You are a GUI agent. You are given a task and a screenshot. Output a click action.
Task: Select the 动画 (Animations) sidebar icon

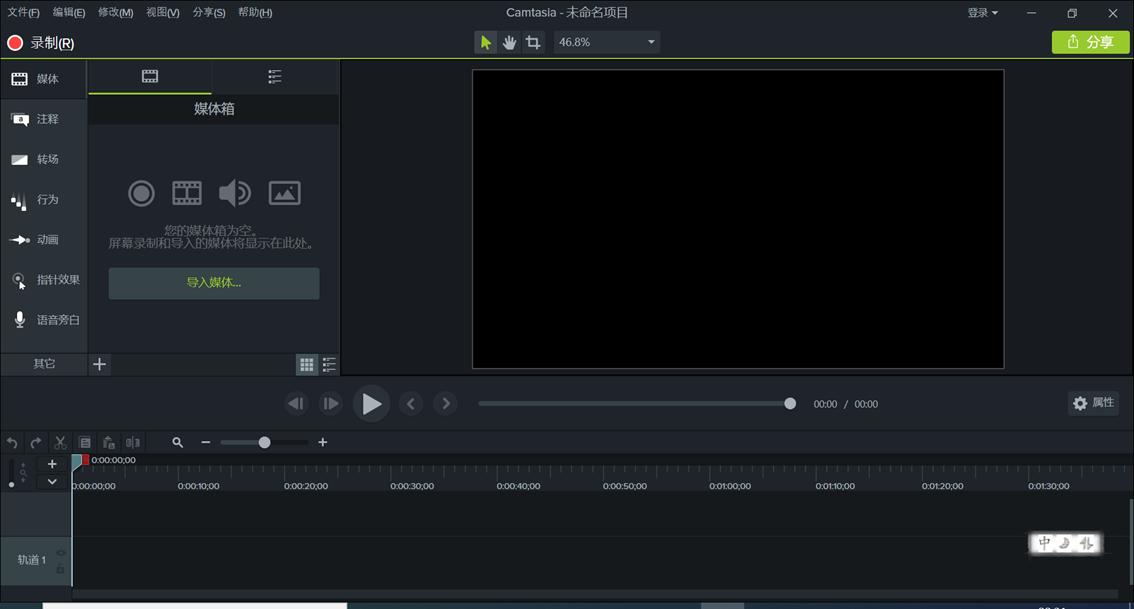click(44, 239)
